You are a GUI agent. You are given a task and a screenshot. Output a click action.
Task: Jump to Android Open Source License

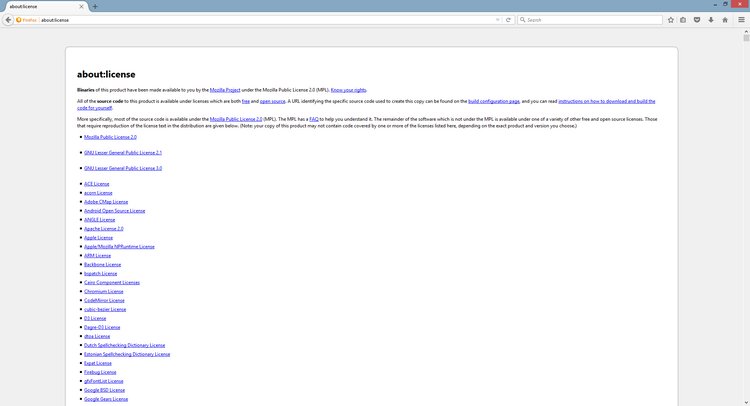pos(114,211)
